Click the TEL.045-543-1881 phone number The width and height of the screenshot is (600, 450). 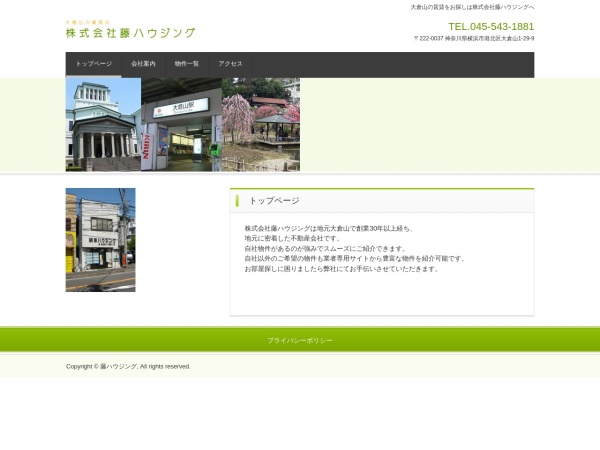491,26
